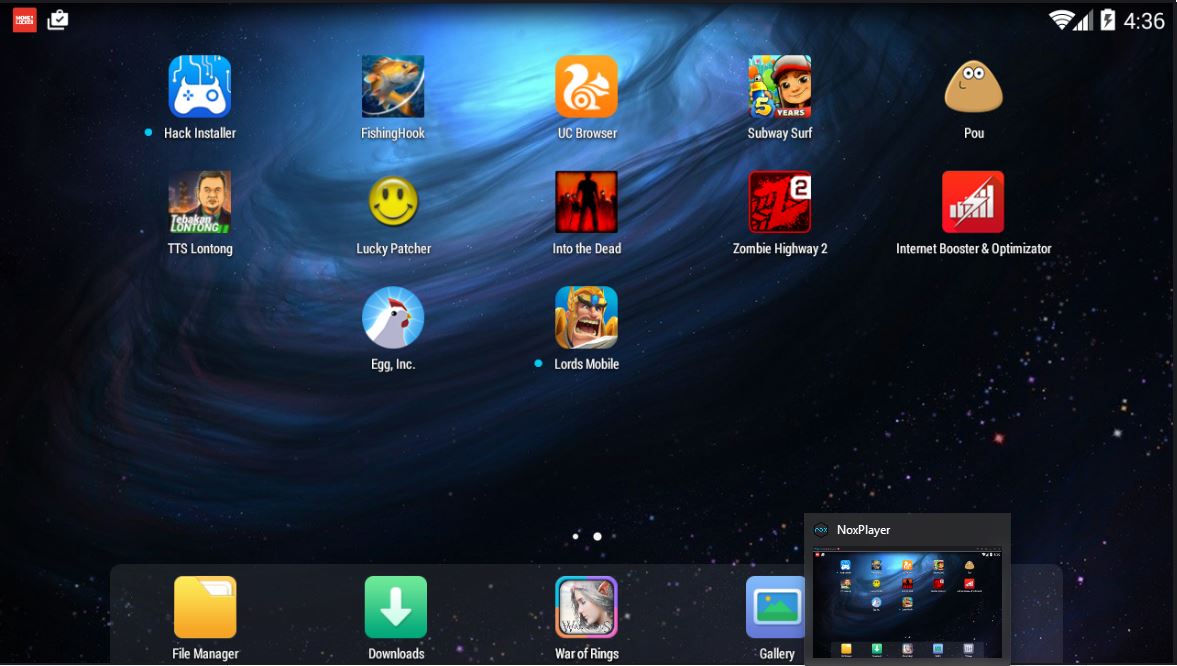1177x666 pixels.
Task: Open Internet Booster & Optimizator
Action: pos(973,202)
